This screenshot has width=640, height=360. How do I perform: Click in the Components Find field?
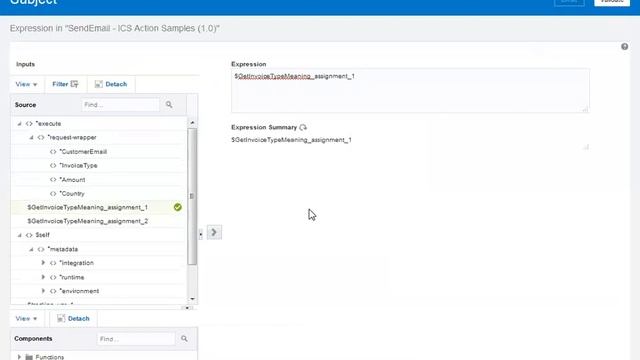click(x=136, y=339)
